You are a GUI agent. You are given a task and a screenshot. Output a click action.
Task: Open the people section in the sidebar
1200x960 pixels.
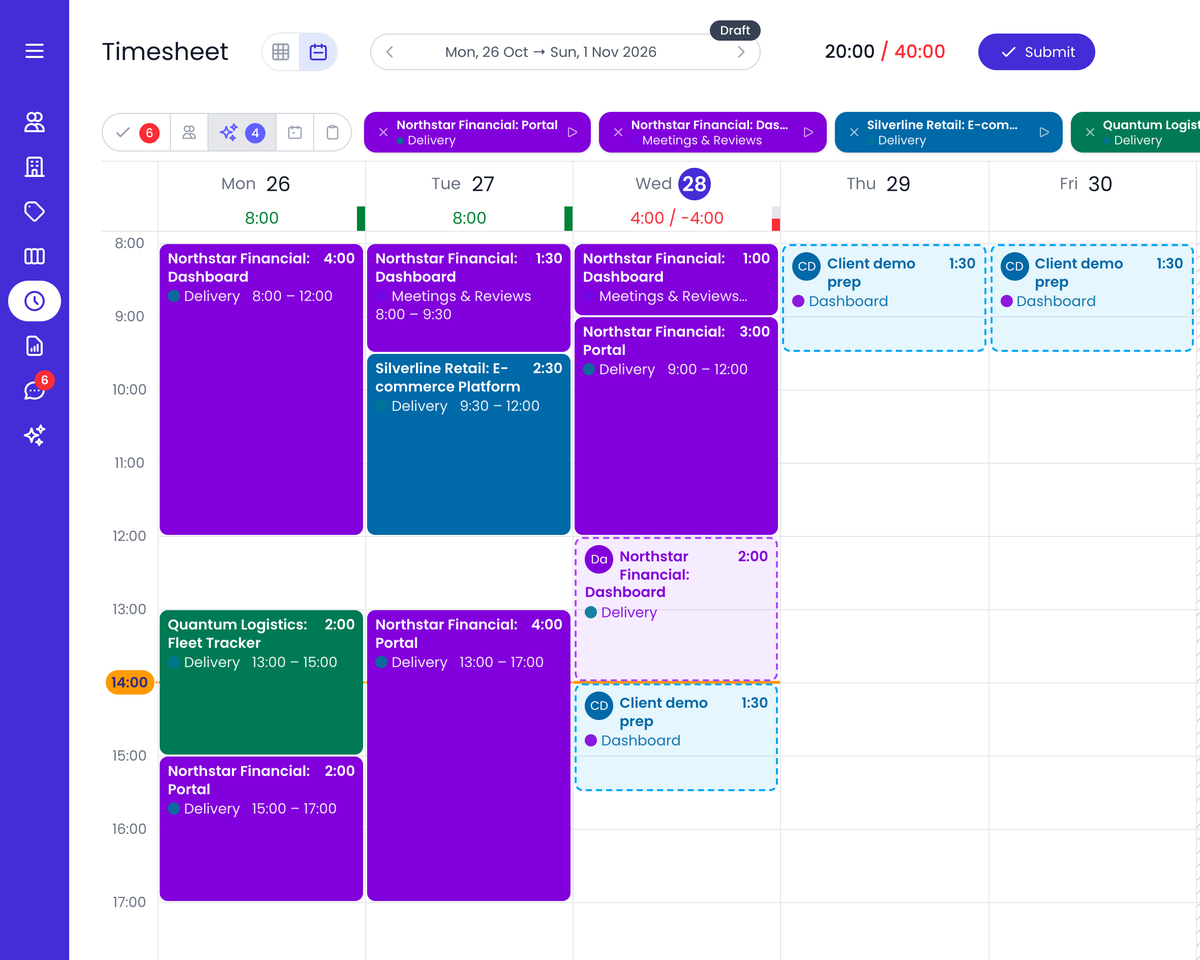[x=34, y=123]
